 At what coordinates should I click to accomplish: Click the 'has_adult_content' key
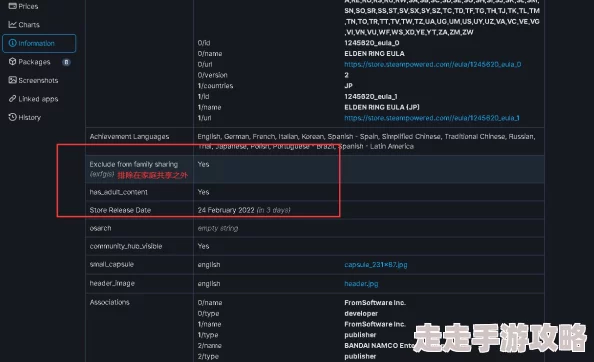(119, 192)
